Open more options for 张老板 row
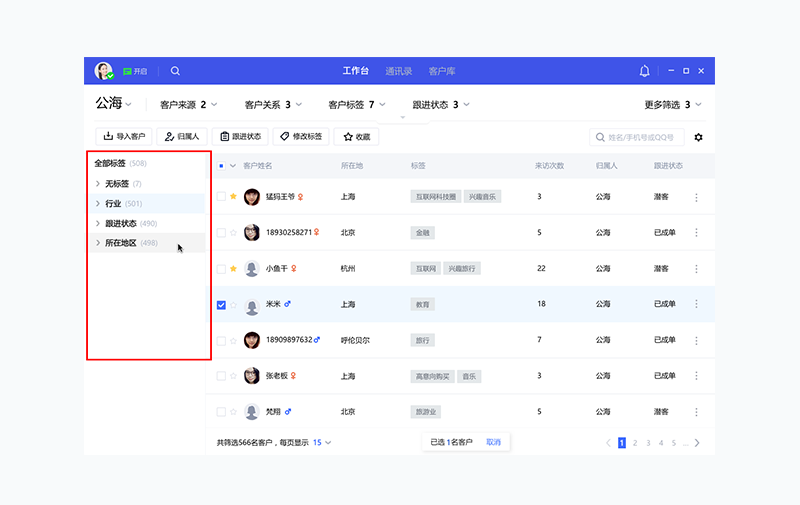This screenshot has width=800, height=505. (696, 376)
